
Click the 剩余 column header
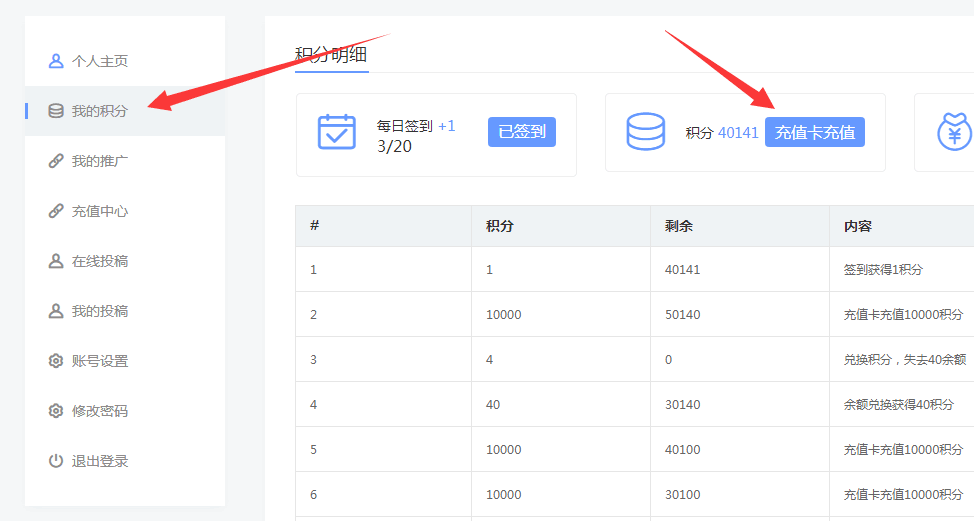(x=678, y=226)
